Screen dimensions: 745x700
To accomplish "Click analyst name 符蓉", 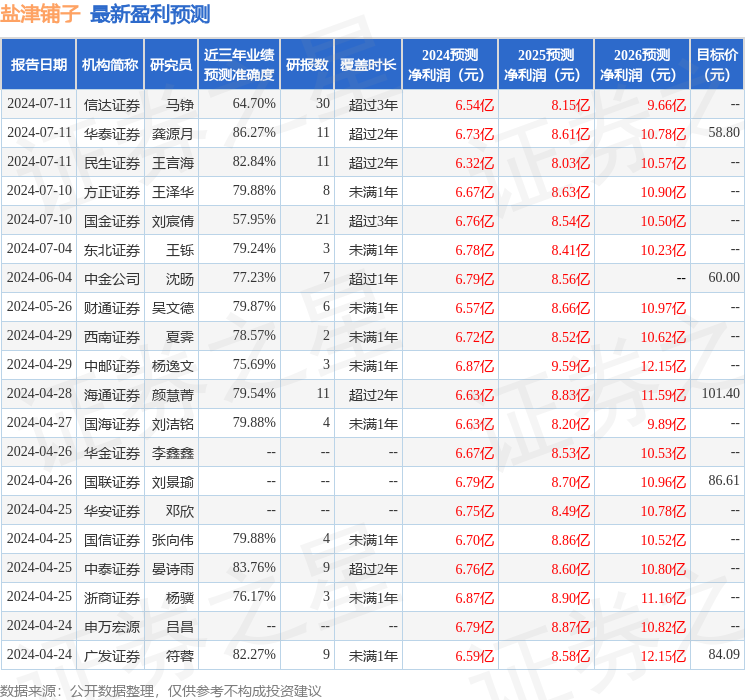I will point(180,655).
